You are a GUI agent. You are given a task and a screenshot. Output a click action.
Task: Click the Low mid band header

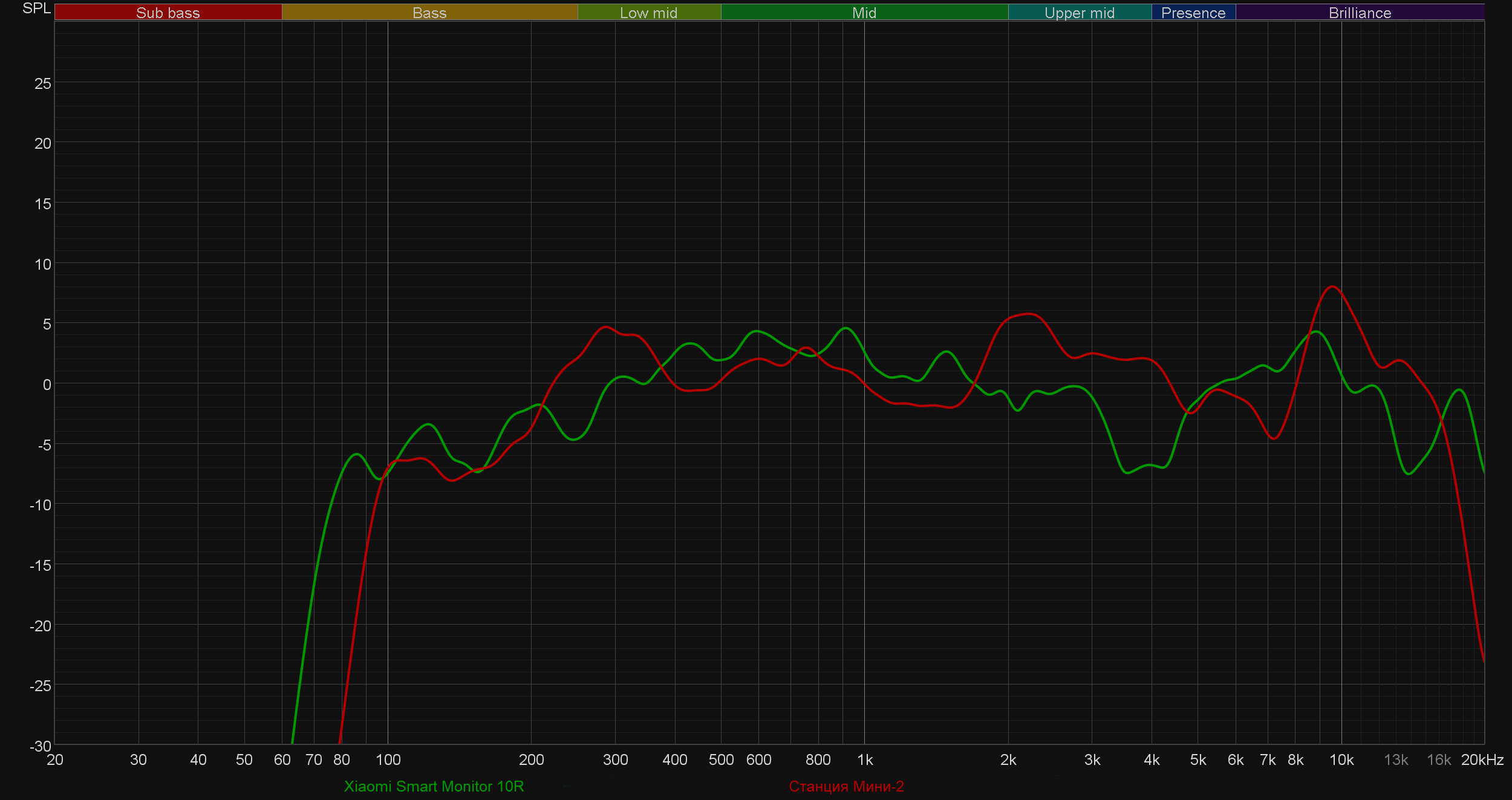(649, 13)
